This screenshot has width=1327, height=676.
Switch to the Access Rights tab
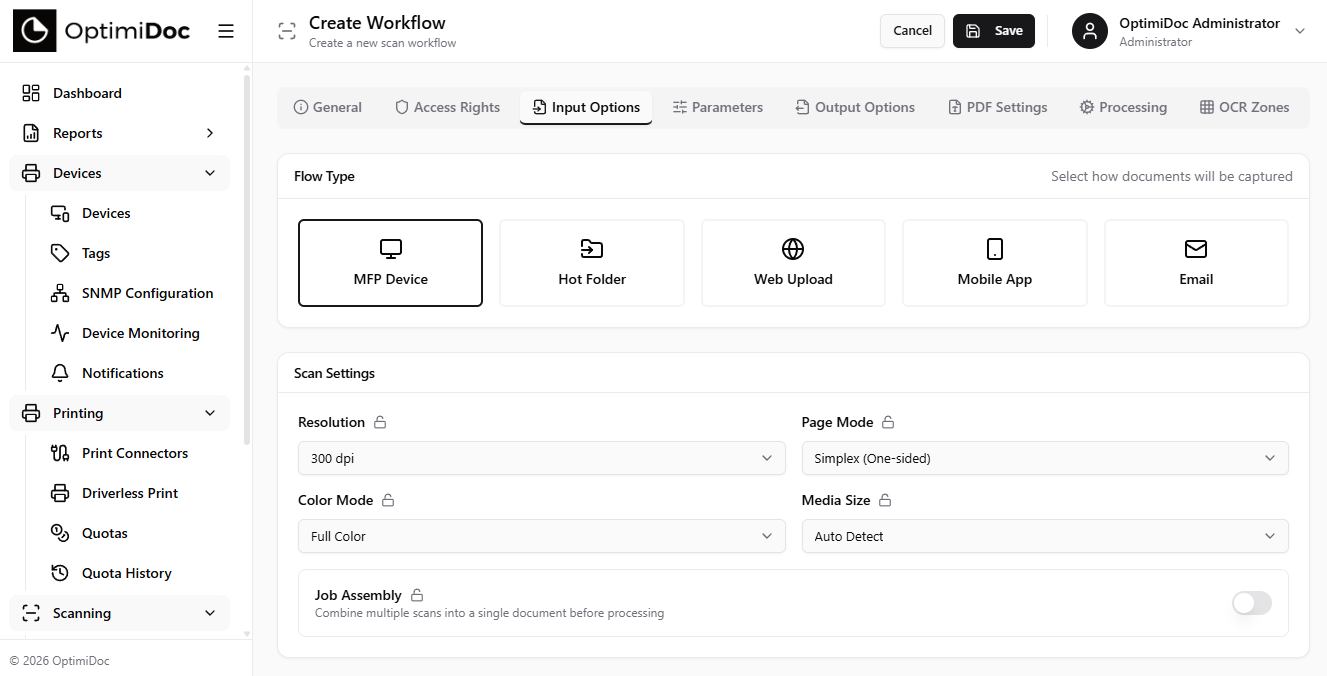[447, 107]
